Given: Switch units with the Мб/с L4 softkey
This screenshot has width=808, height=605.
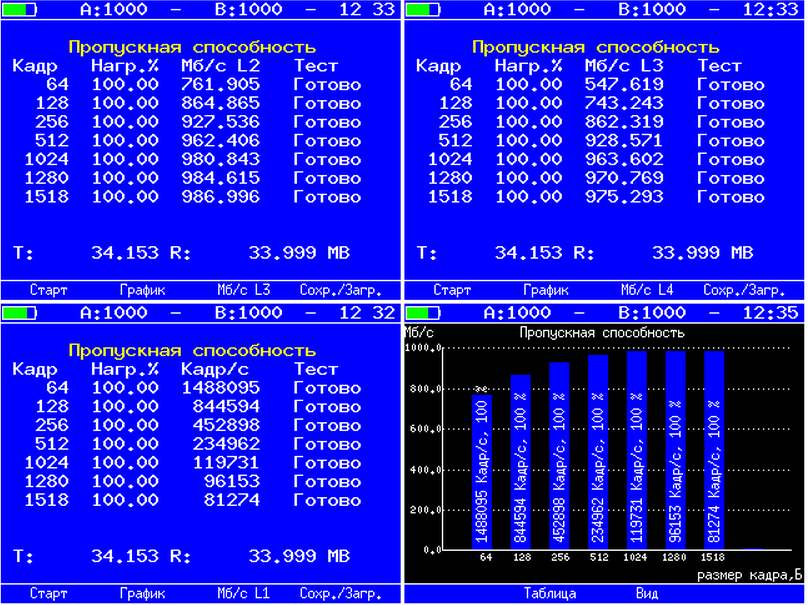Looking at the screenshot, I should tap(647, 290).
